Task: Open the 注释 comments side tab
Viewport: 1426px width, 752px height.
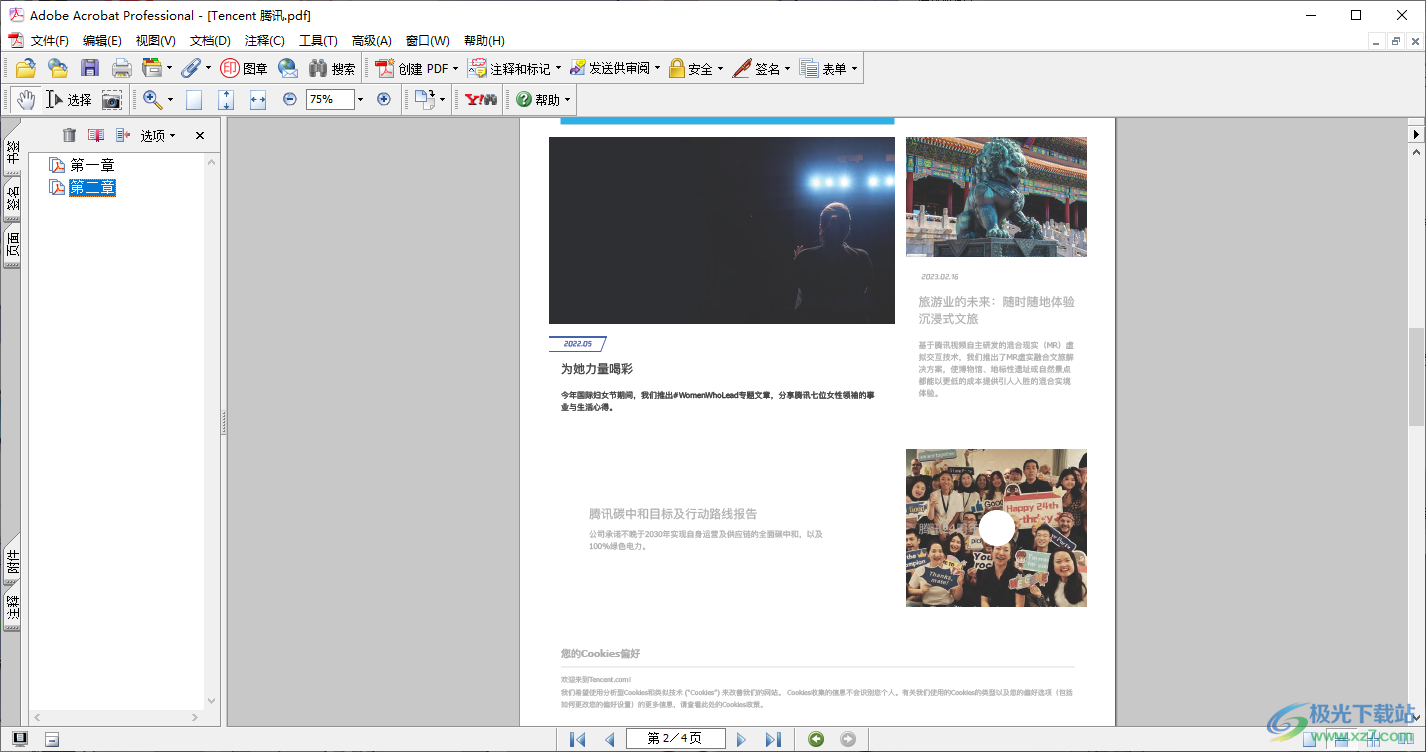Action: pyautogui.click(x=12, y=609)
